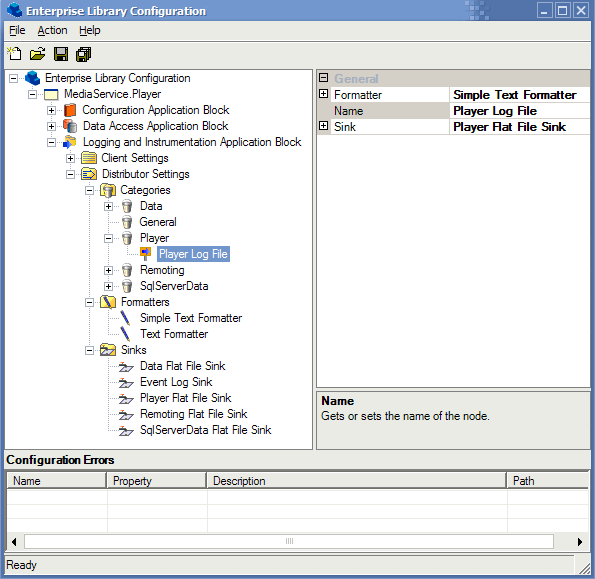Click the Event Log Sink icon
Screen dimensions: 595x579
point(126,383)
